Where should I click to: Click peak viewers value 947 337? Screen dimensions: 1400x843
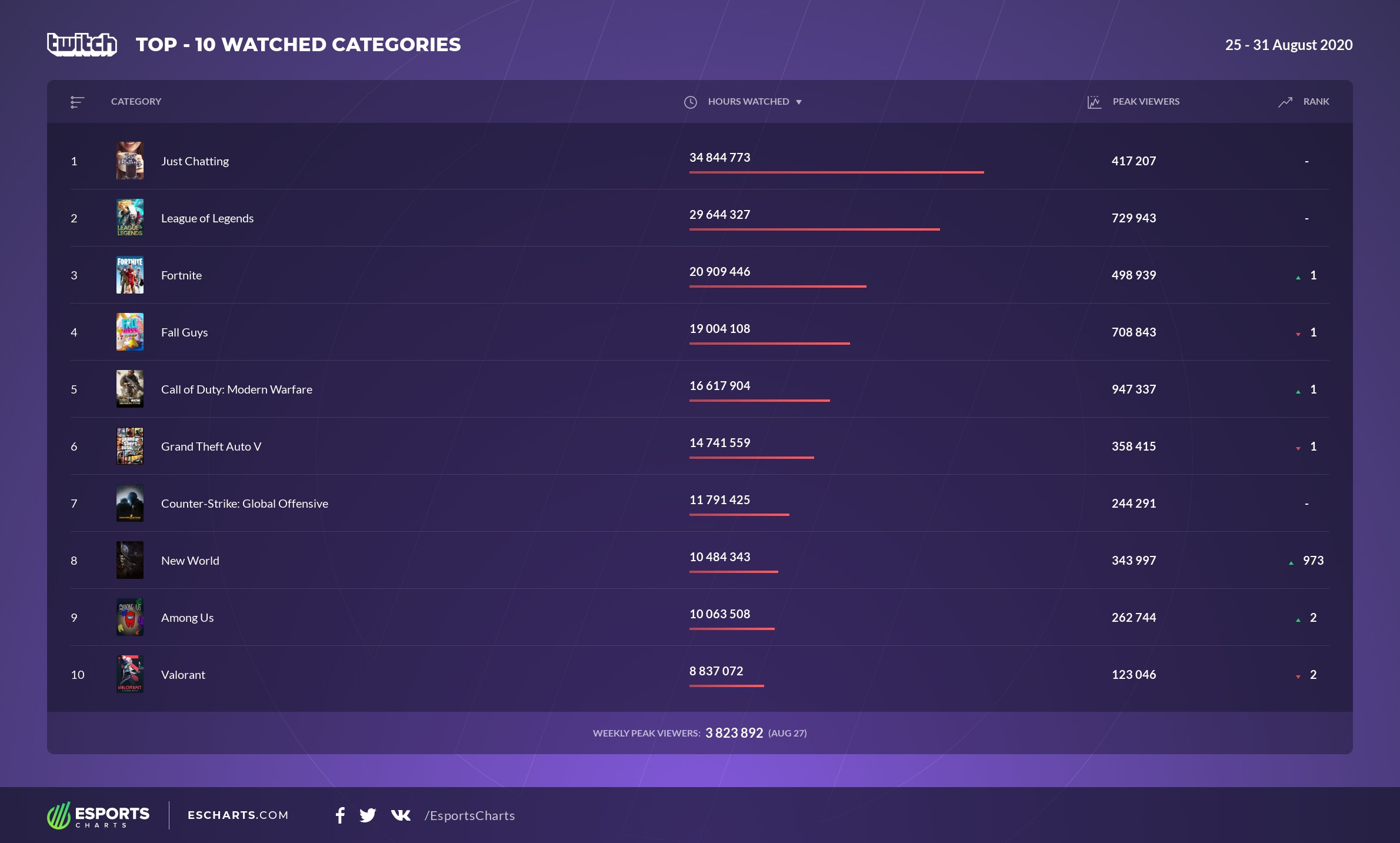point(1134,389)
